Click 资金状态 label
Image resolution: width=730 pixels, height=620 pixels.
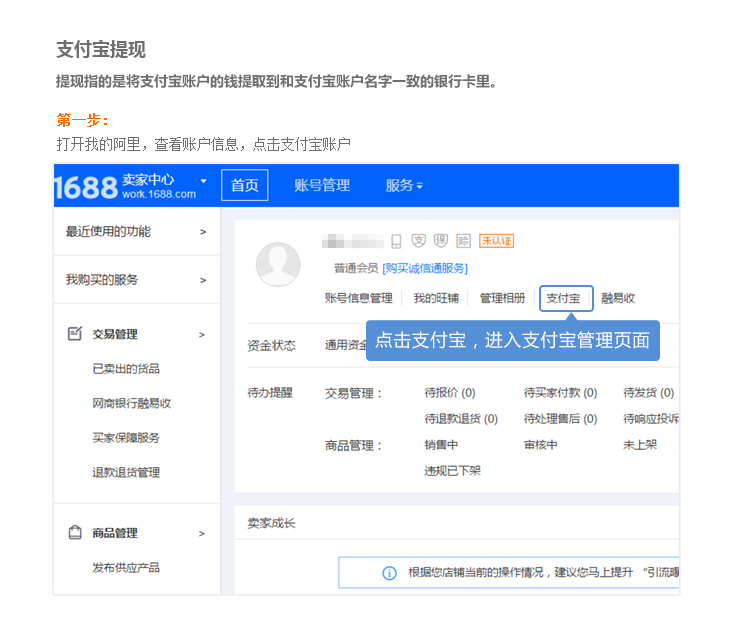pos(271,345)
